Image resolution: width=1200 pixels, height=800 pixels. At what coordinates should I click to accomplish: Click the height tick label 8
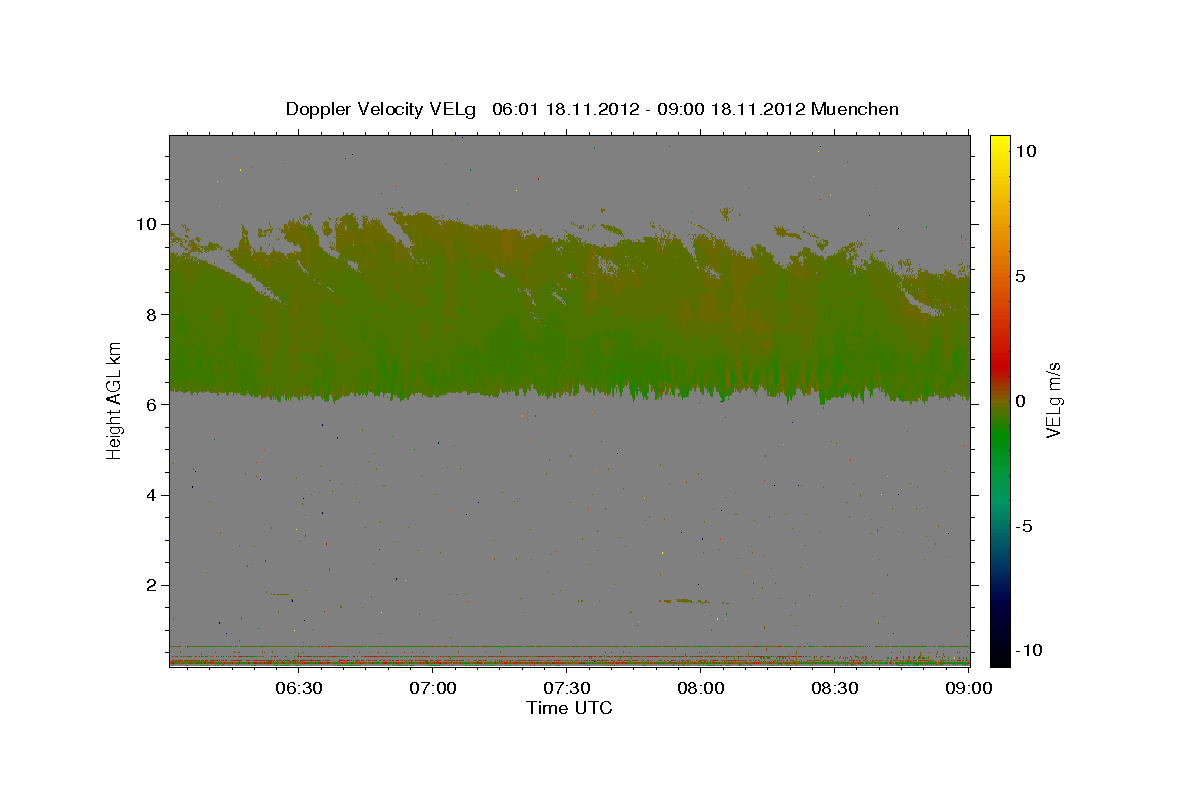pyautogui.click(x=153, y=314)
